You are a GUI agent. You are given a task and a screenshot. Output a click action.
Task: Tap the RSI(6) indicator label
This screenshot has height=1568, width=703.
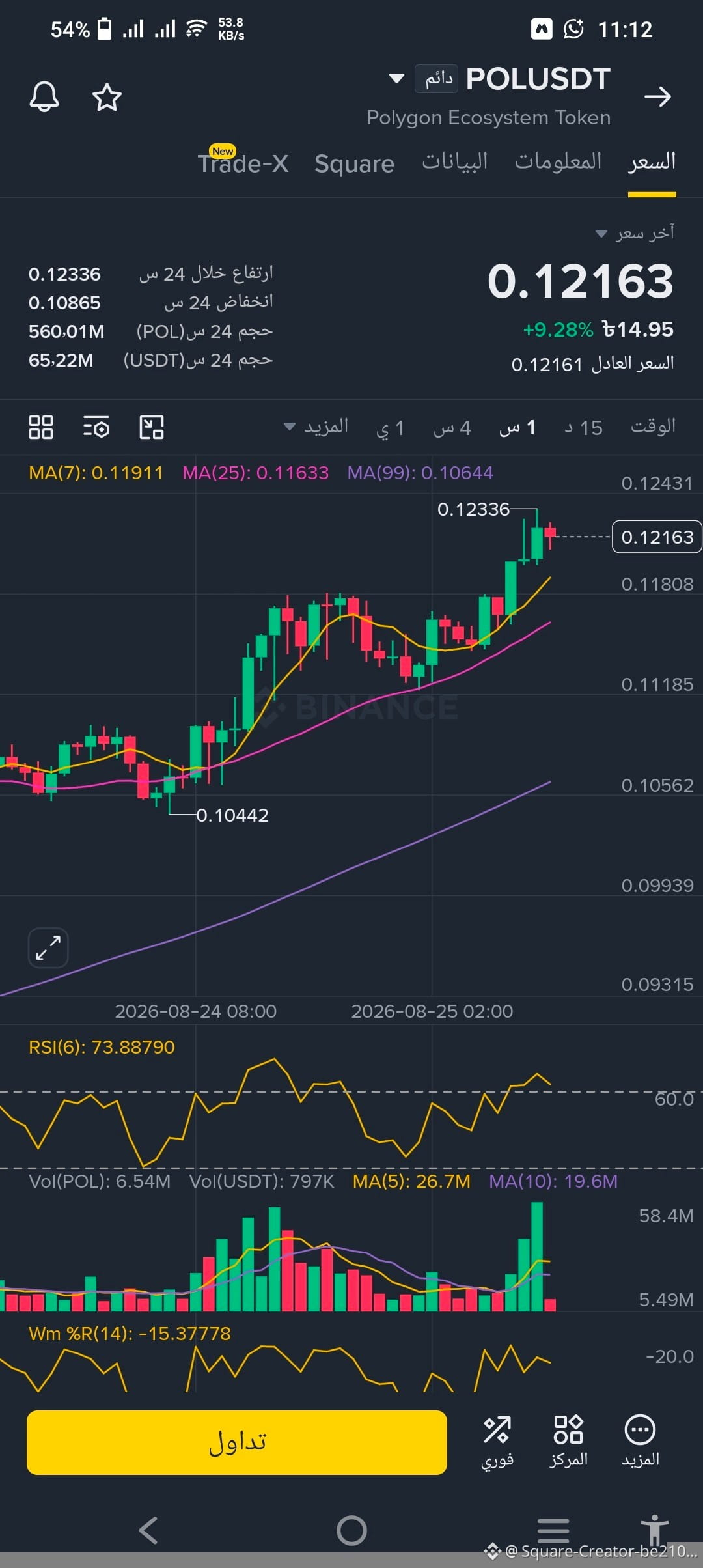tap(102, 1047)
